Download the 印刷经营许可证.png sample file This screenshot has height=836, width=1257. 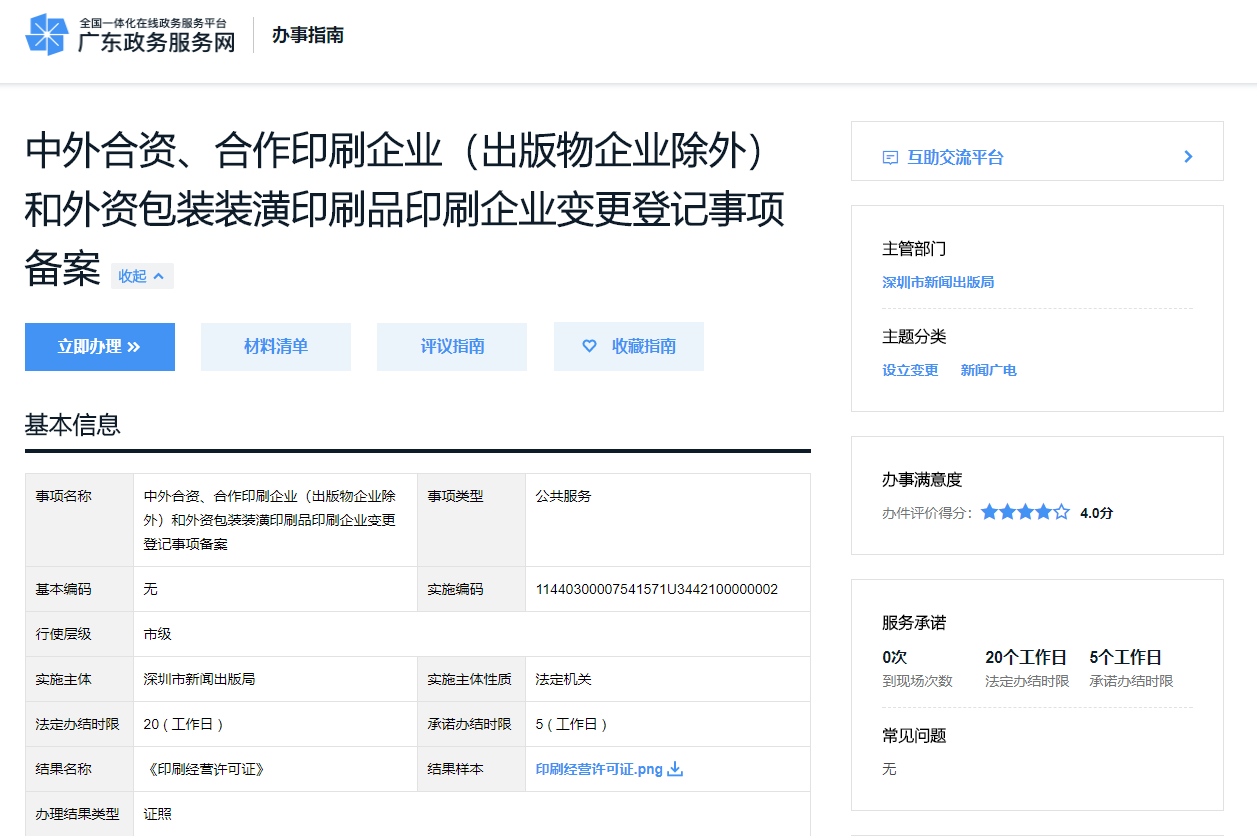(599, 769)
